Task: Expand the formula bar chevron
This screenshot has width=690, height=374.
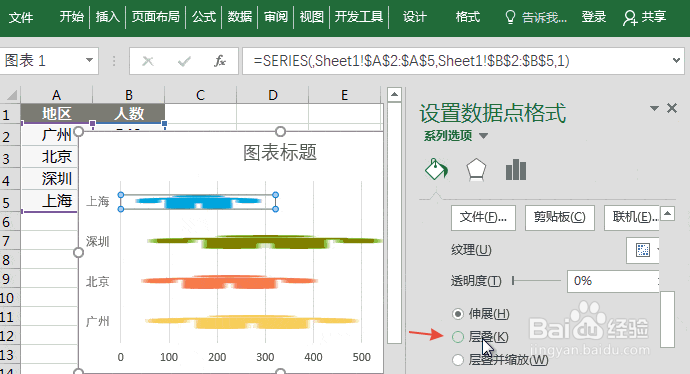Action: [676, 60]
